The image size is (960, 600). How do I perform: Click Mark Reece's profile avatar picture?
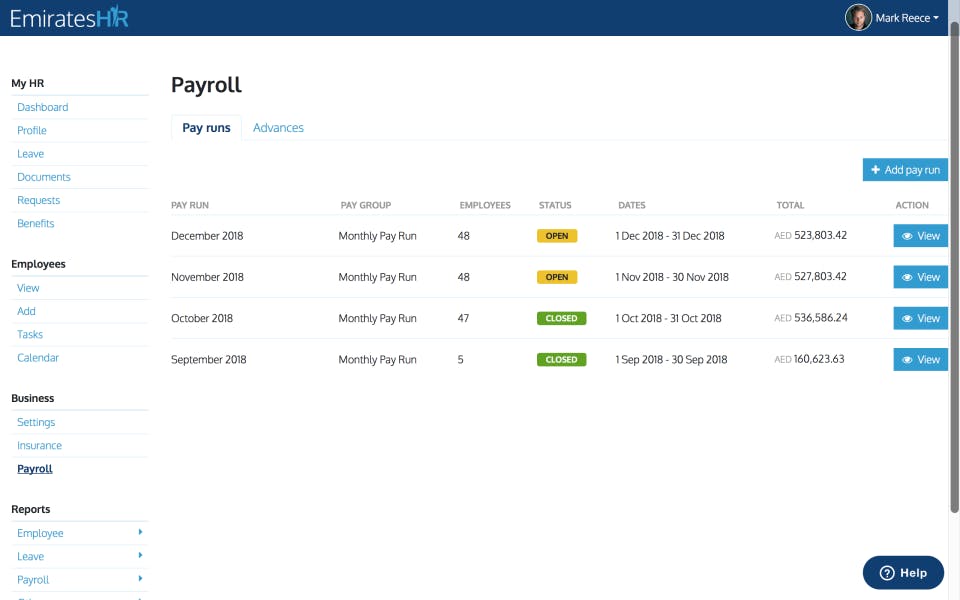pyautogui.click(x=858, y=17)
